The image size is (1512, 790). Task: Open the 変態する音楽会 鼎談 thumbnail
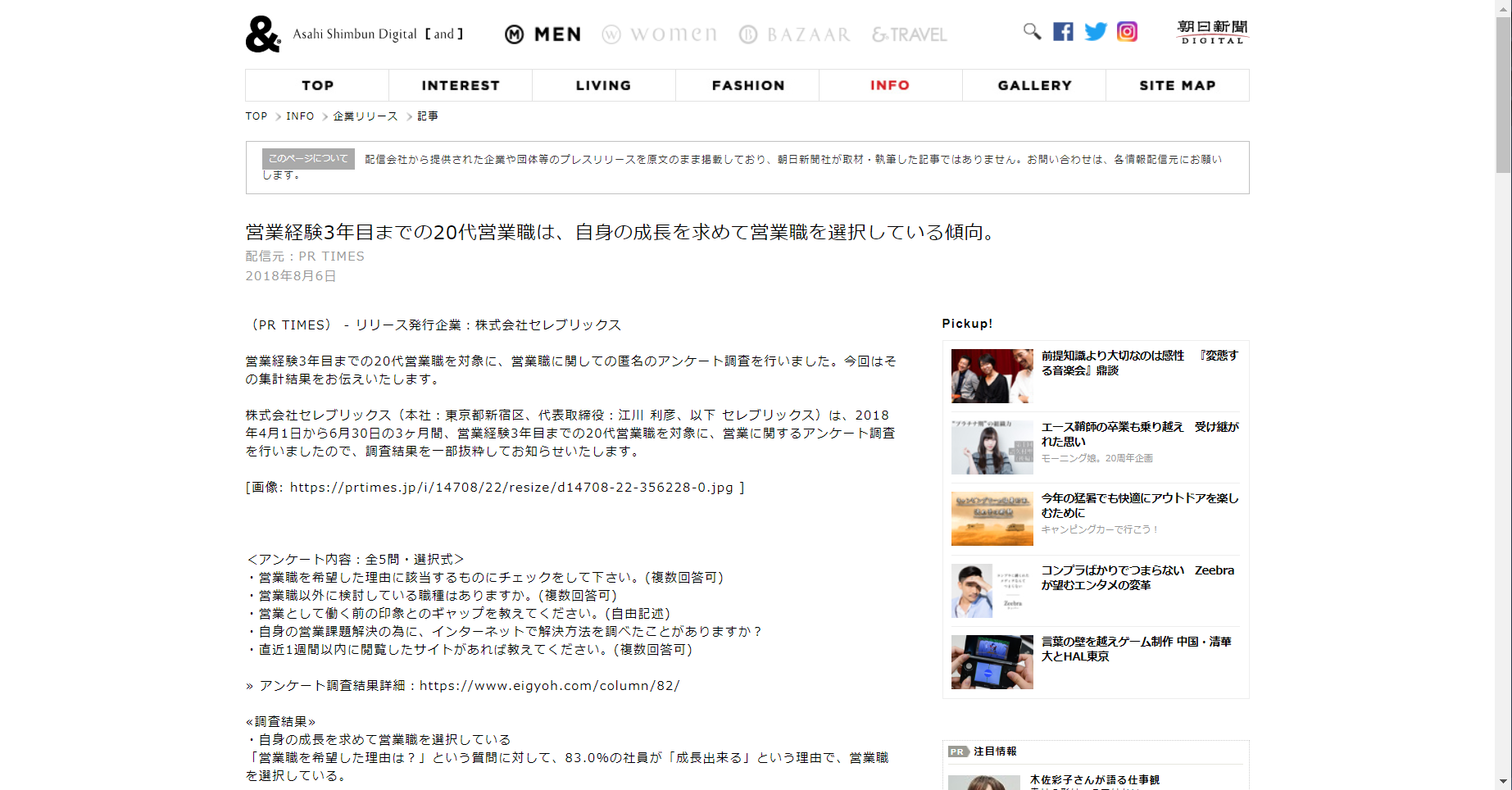click(992, 376)
